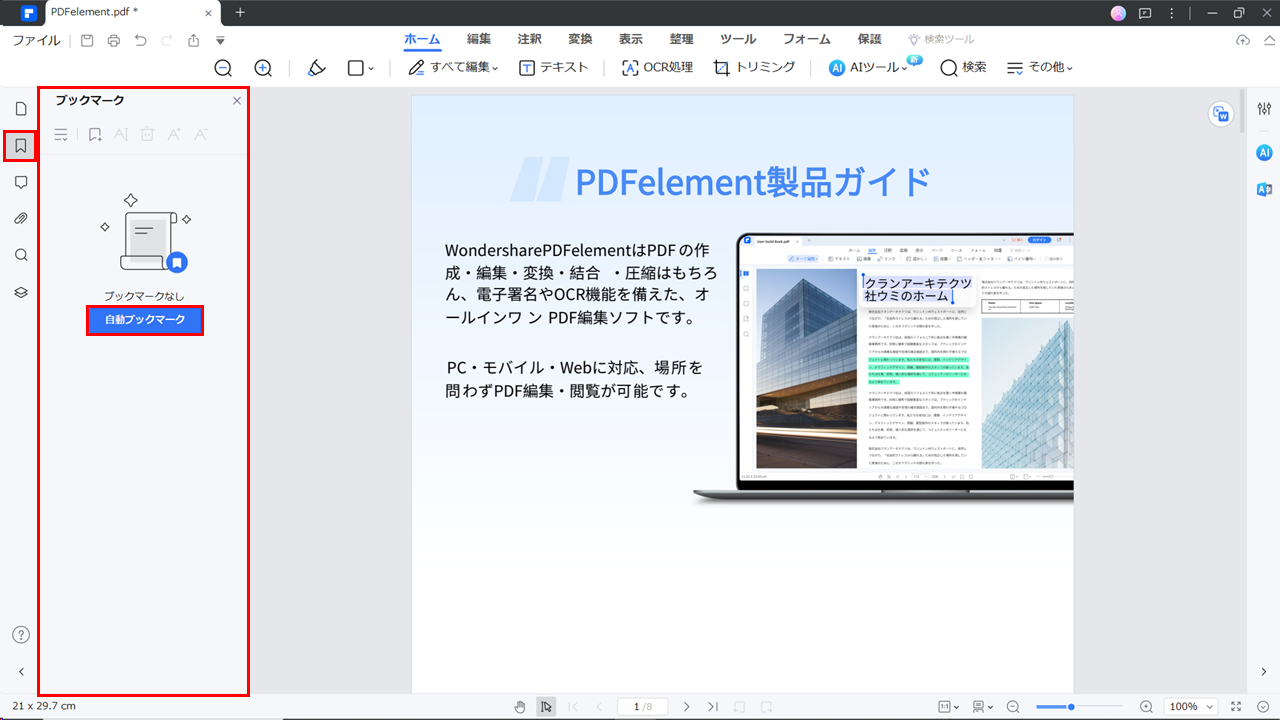Click the テキスト tool
This screenshot has height=720, width=1280.
pyautogui.click(x=554, y=68)
